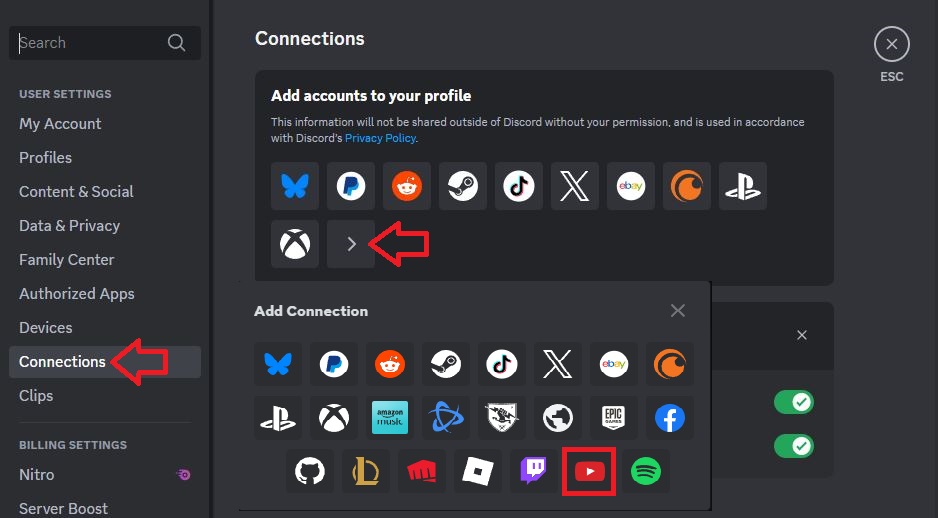The width and height of the screenshot is (938, 518).
Task: Go to Data & Privacy settings
Action: [x=69, y=226]
